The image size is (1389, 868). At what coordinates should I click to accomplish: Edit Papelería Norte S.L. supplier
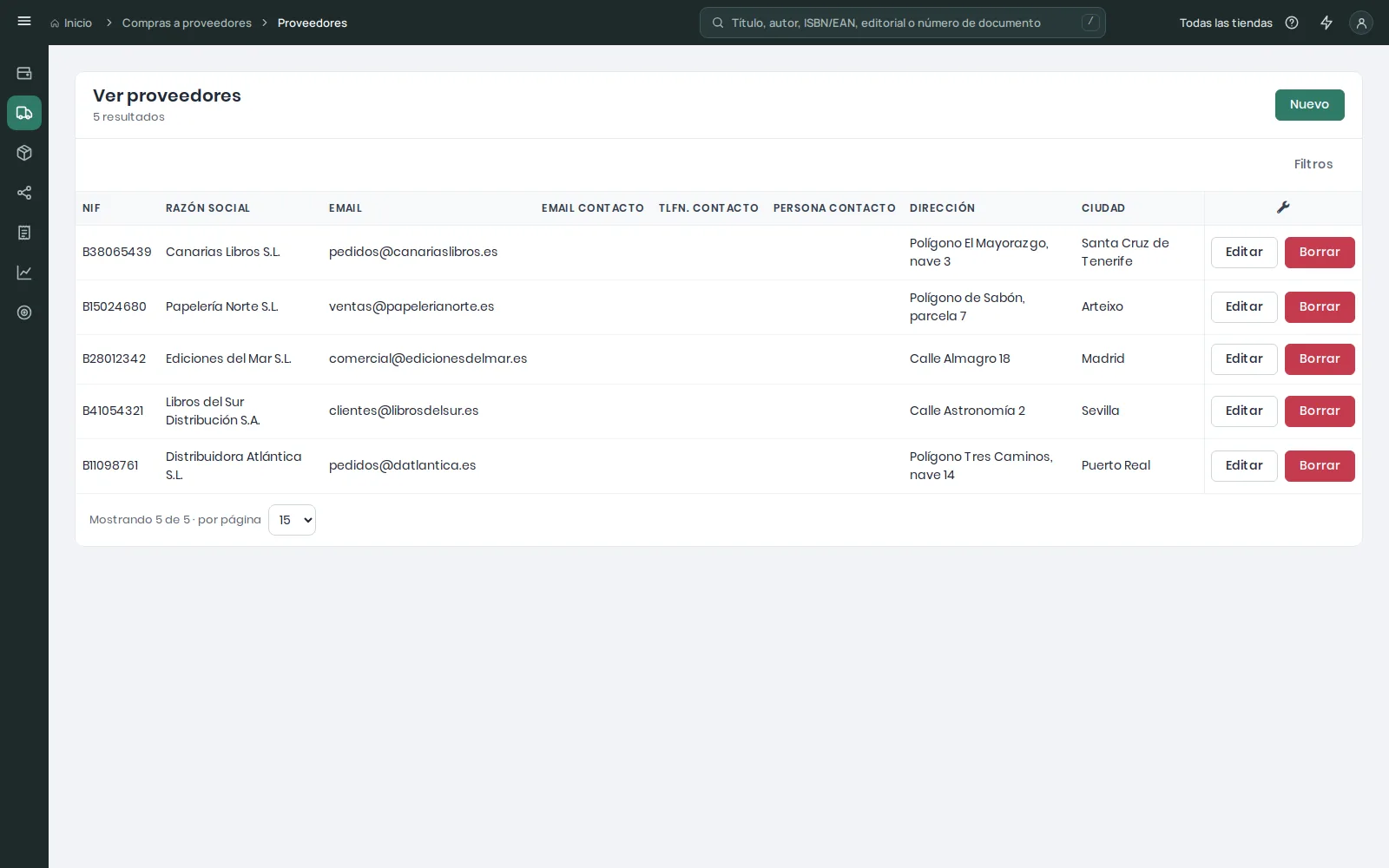point(1244,307)
